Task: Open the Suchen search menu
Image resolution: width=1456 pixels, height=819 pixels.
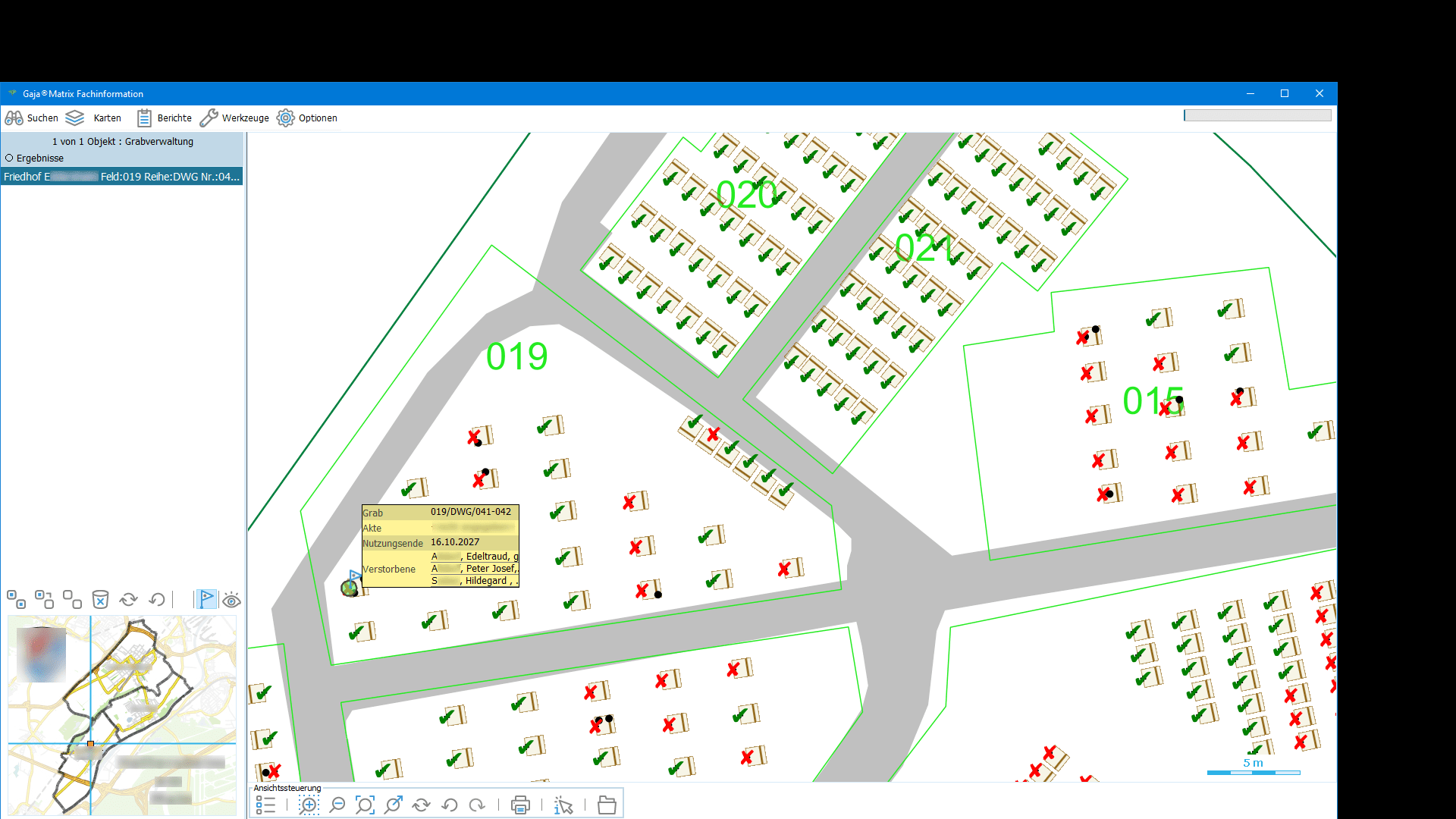Action: (32, 118)
